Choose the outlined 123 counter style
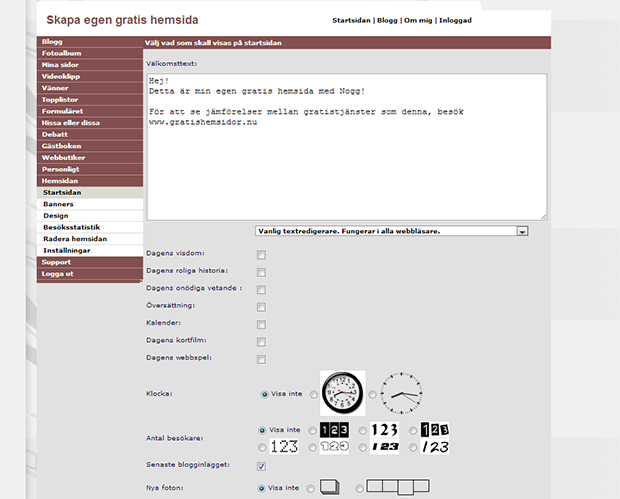The width and height of the screenshot is (620, 499). [x=334, y=447]
